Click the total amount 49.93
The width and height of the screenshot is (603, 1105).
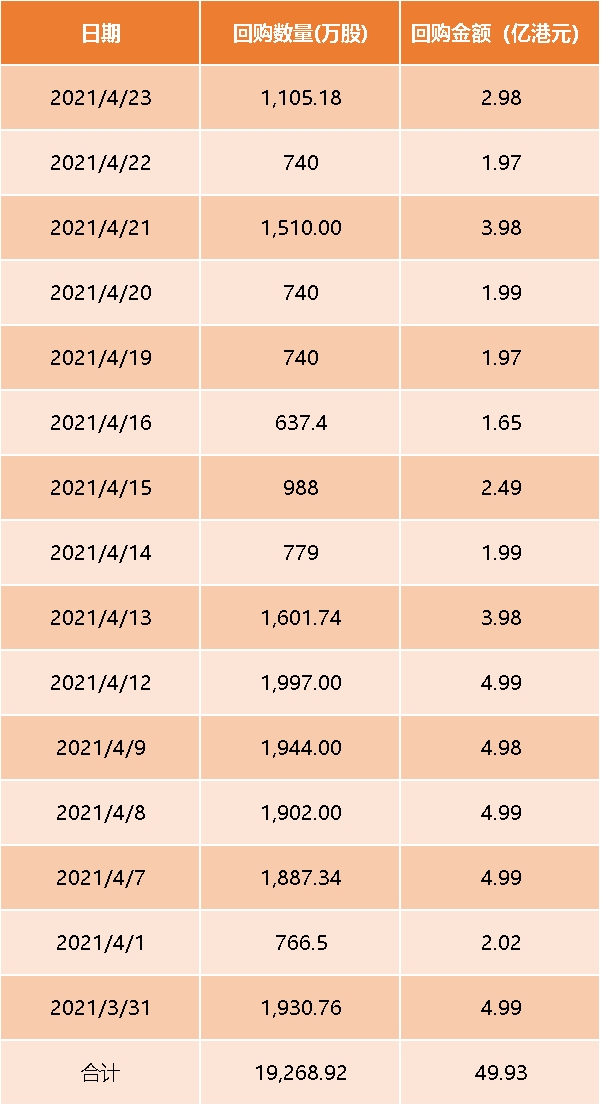501,1073
